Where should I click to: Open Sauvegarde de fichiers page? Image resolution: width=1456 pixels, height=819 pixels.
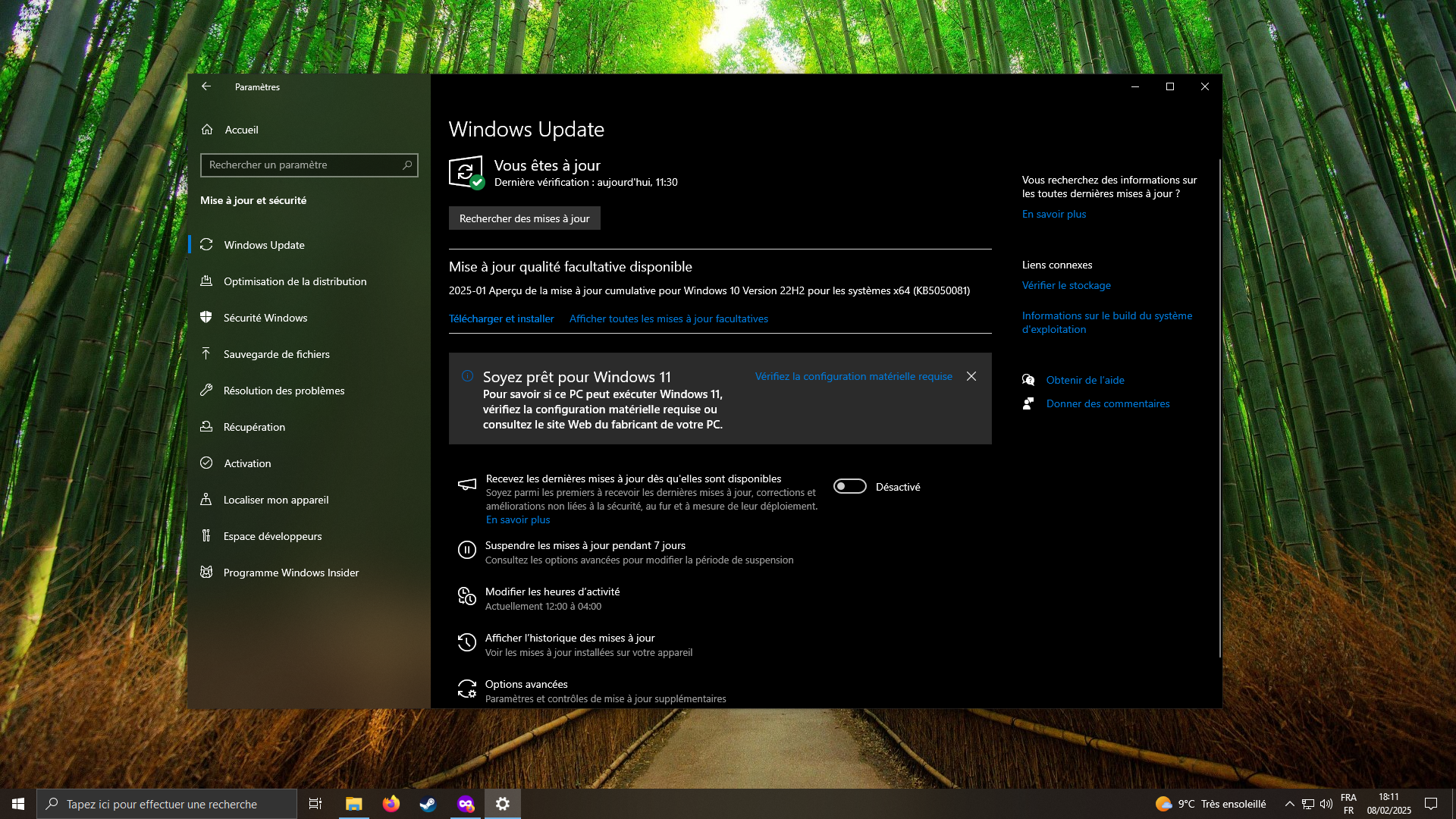point(309,354)
